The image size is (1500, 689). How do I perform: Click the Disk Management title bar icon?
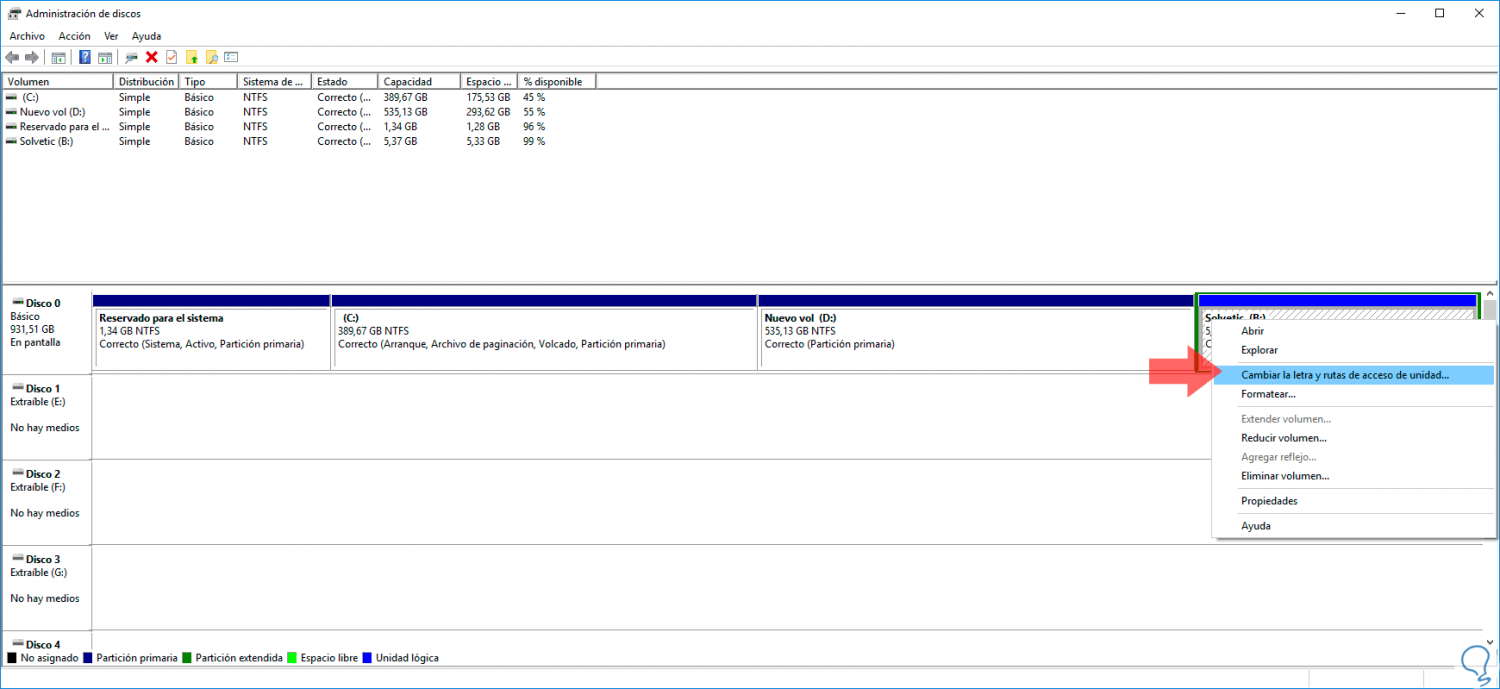click(x=14, y=14)
